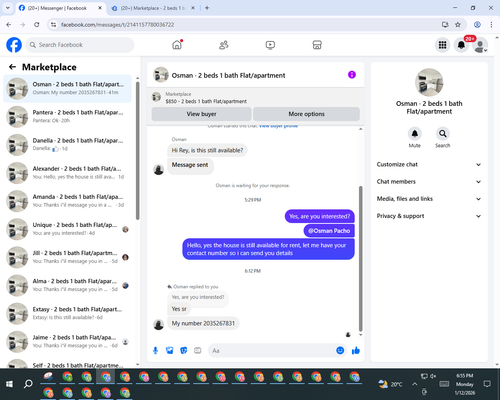Bookmark this page star icon
The height and width of the screenshot is (400, 500).
point(458,25)
